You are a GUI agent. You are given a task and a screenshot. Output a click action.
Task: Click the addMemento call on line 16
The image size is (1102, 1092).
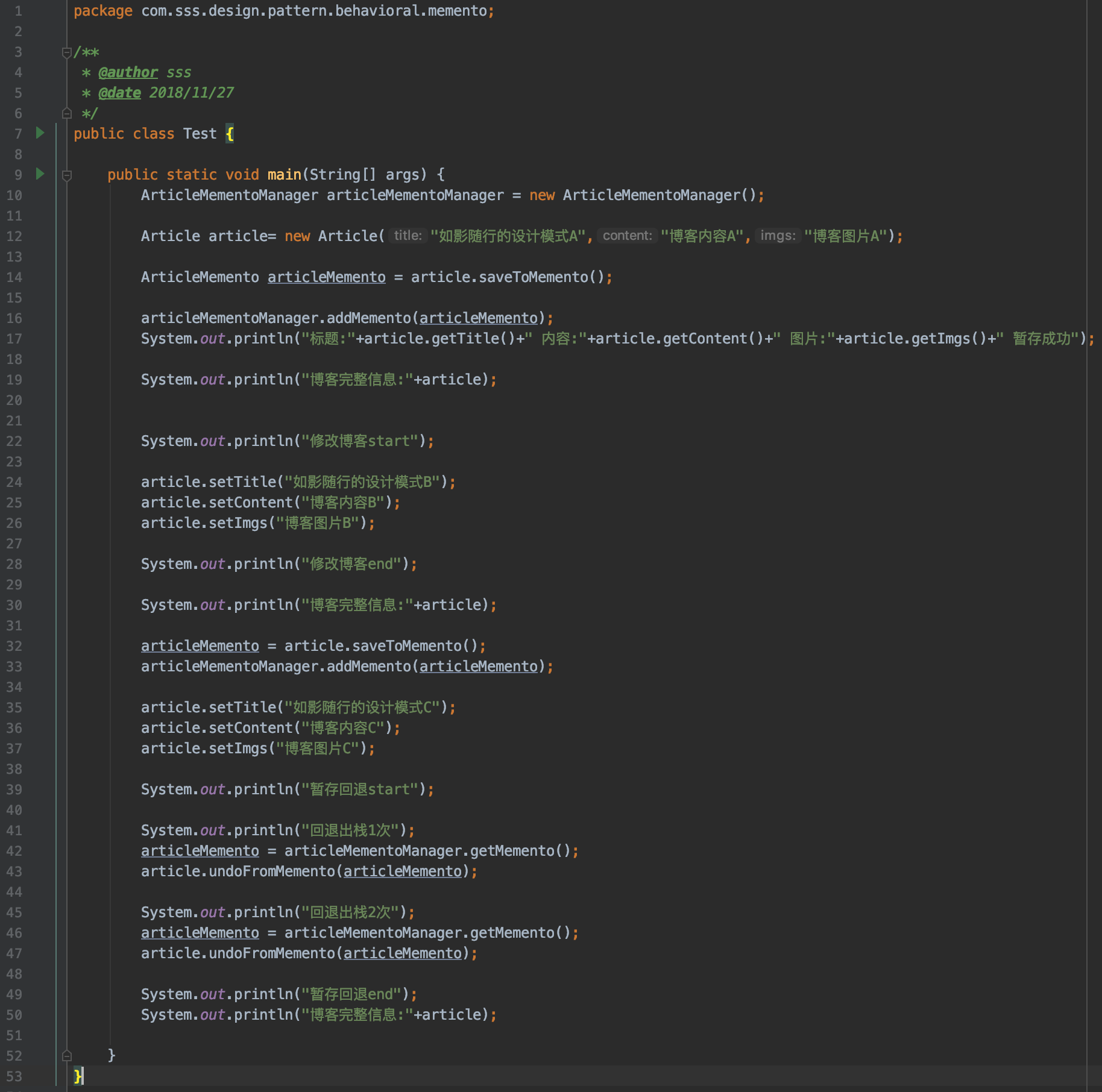[x=369, y=318]
